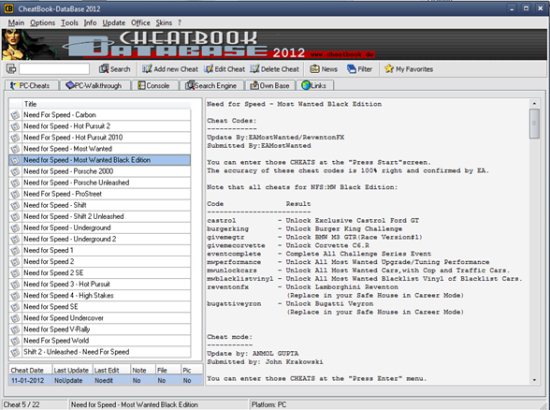Click the Last Edit column header
Screen dimensions: 550x410
[x=111, y=370]
